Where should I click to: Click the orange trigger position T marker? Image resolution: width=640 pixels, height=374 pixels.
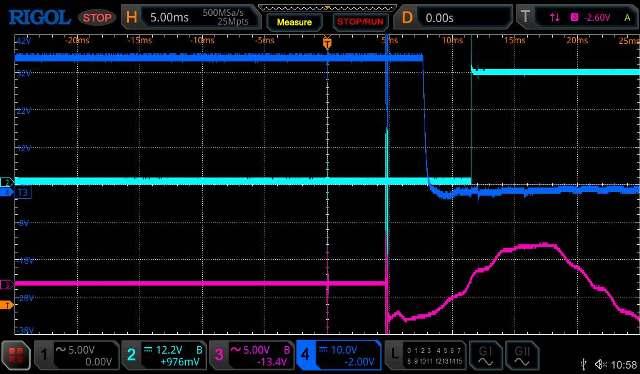(327, 43)
